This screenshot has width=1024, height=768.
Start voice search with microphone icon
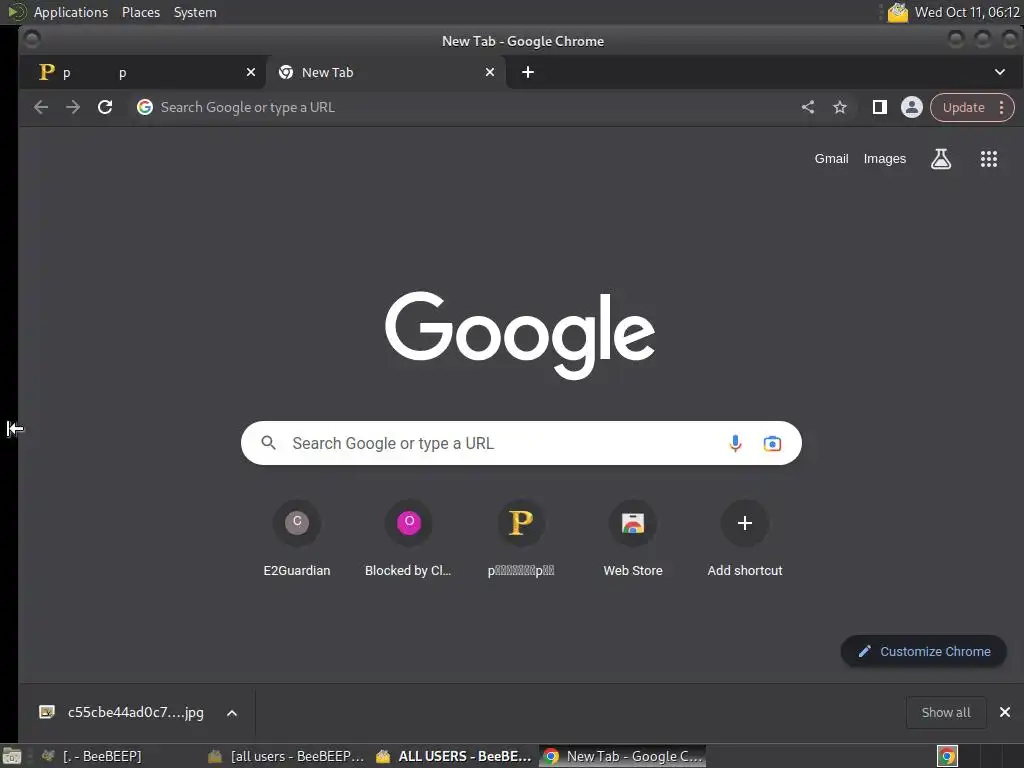pyautogui.click(x=735, y=443)
